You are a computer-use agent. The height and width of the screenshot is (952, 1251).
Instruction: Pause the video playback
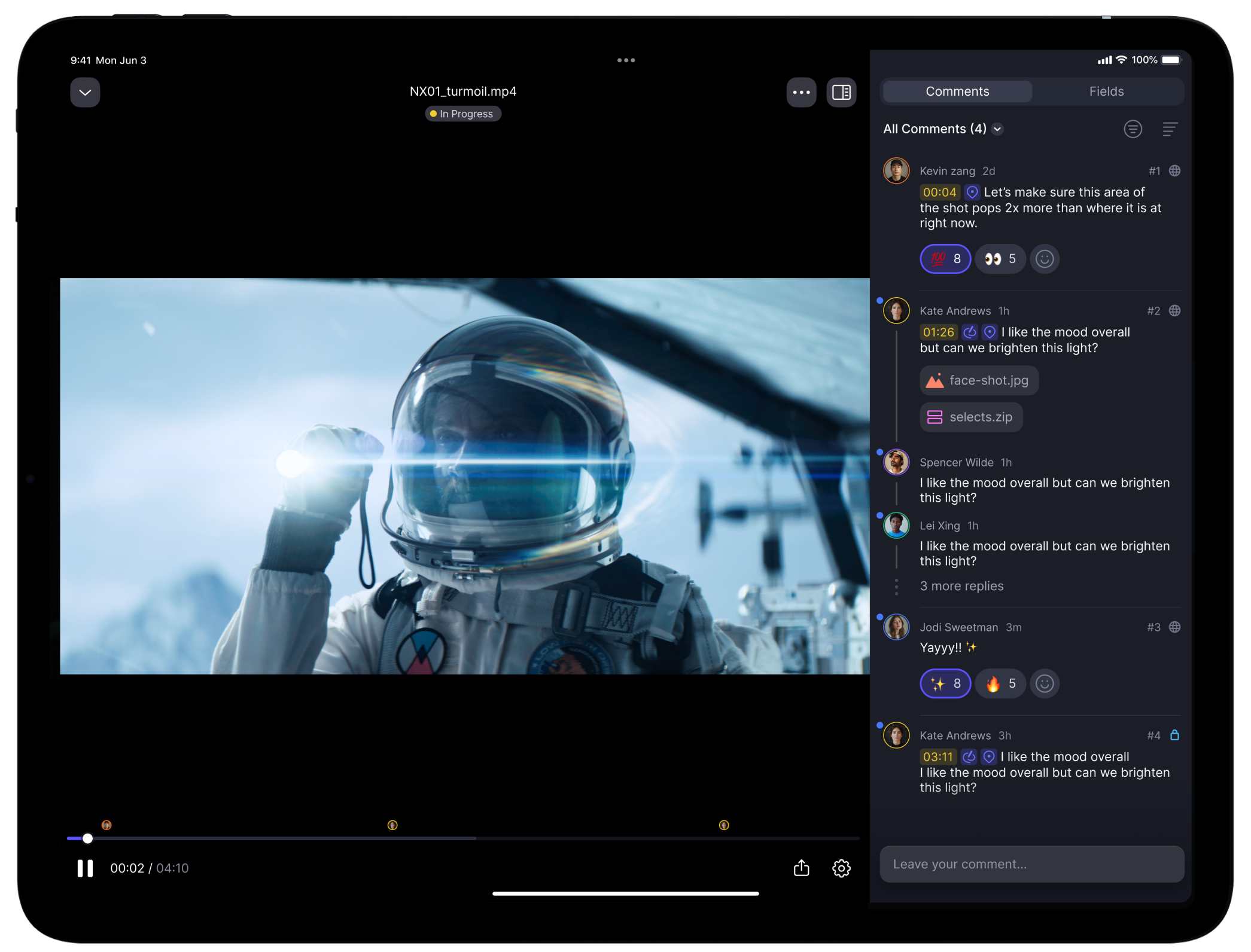85,868
